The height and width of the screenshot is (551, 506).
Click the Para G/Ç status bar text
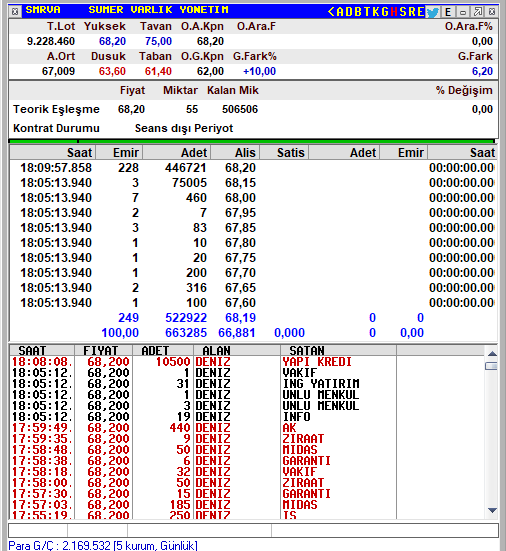pyautogui.click(x=103, y=545)
